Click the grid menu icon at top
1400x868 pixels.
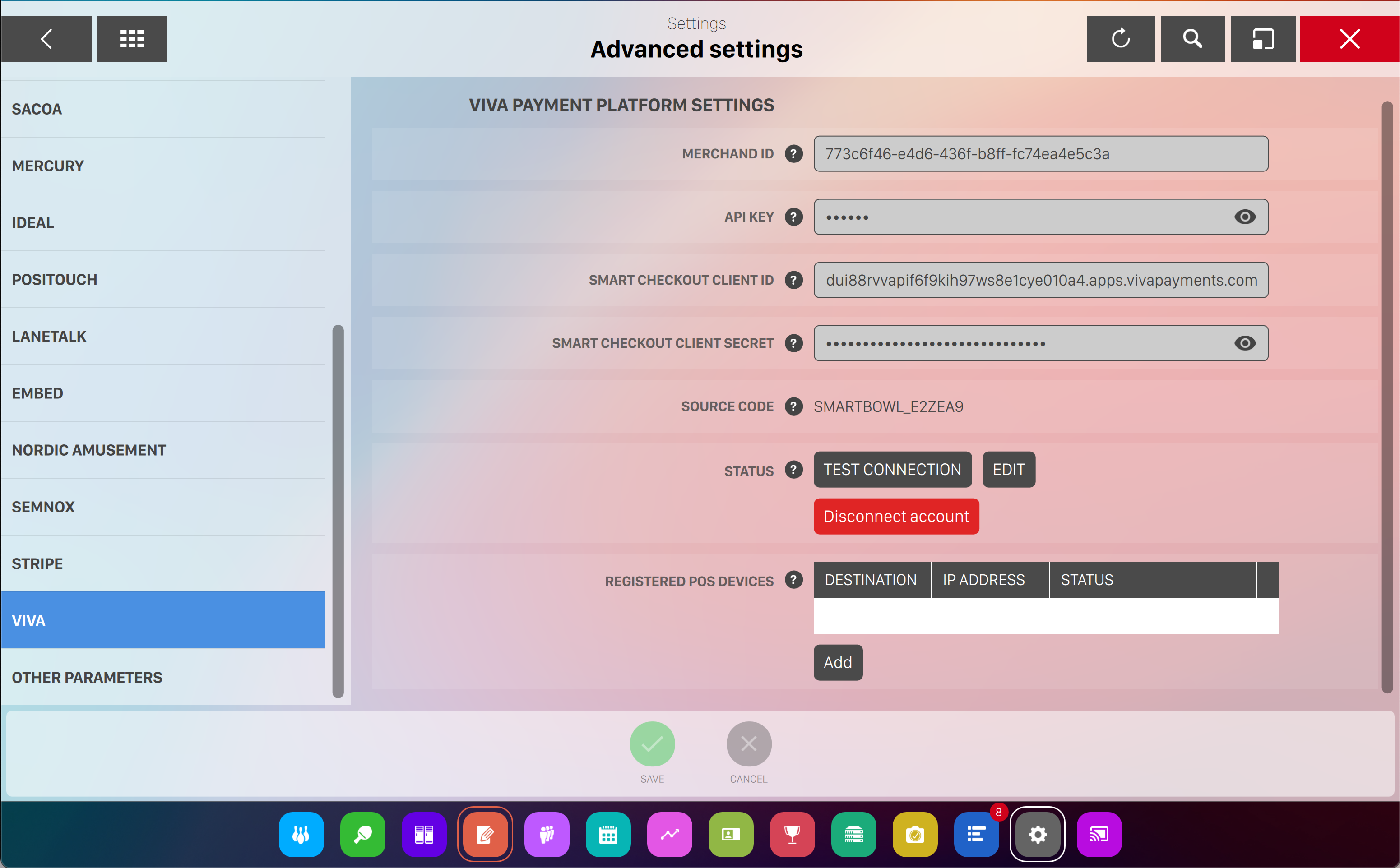tap(131, 39)
